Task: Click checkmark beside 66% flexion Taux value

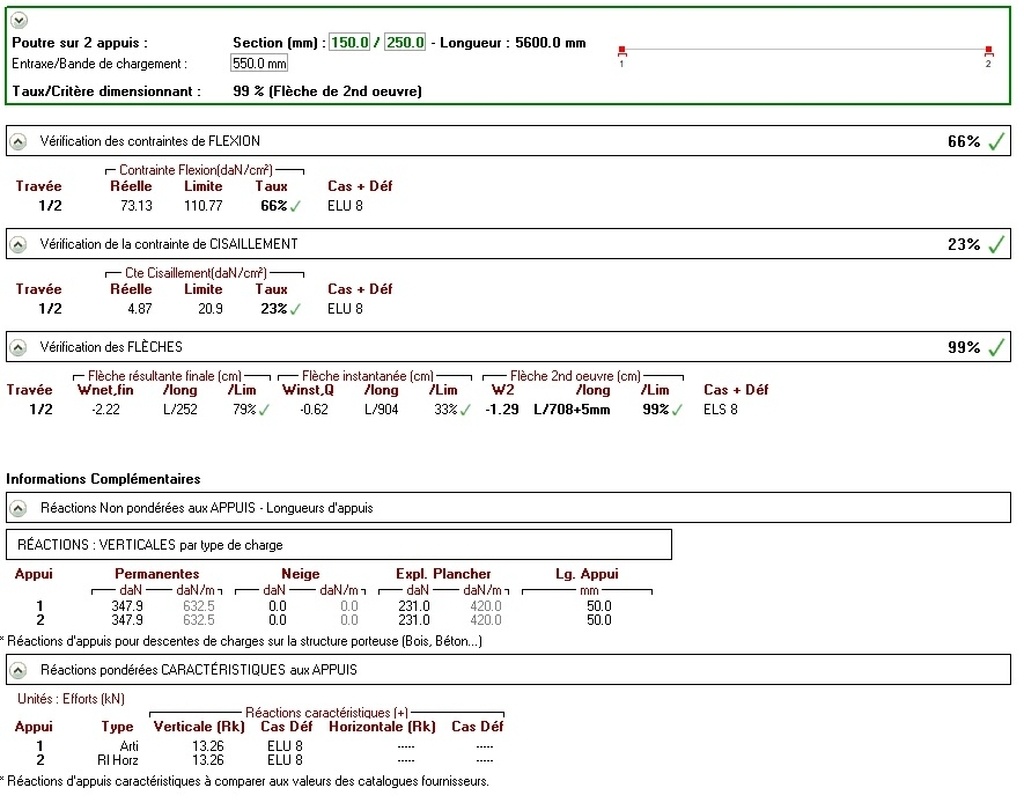Action: (295, 206)
